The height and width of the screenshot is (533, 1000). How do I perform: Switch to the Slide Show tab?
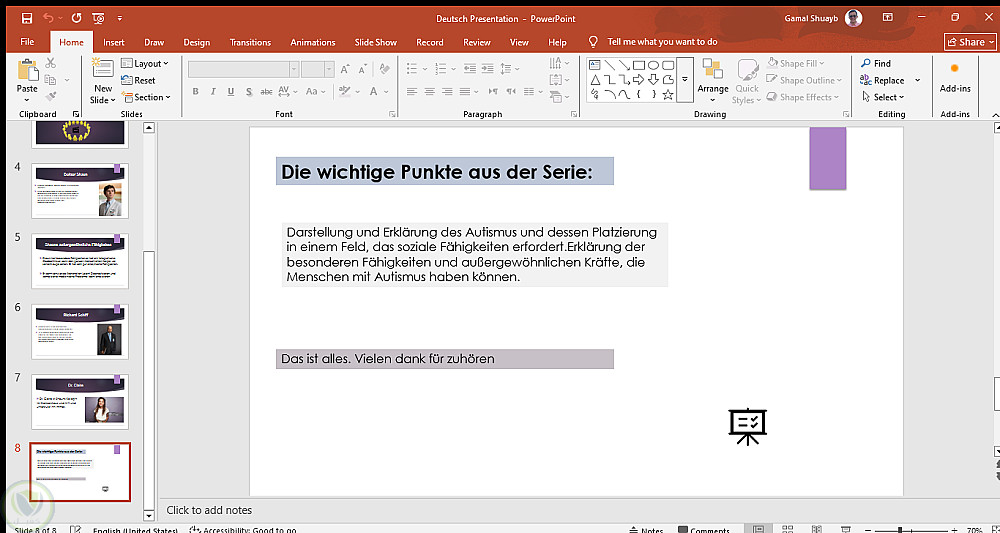coord(376,42)
